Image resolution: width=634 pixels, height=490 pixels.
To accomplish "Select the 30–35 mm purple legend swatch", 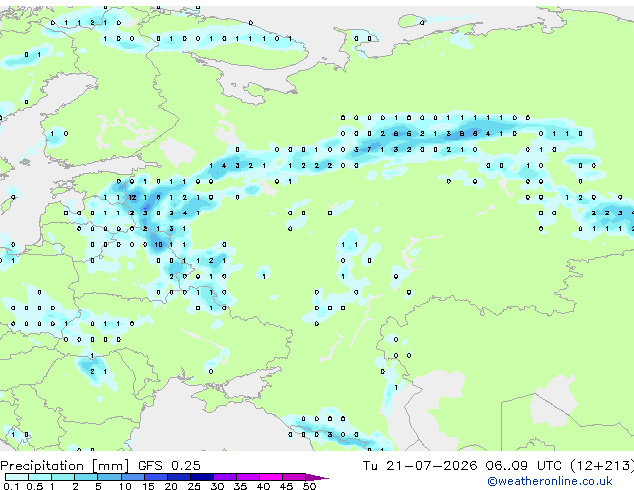I will pos(224,477).
